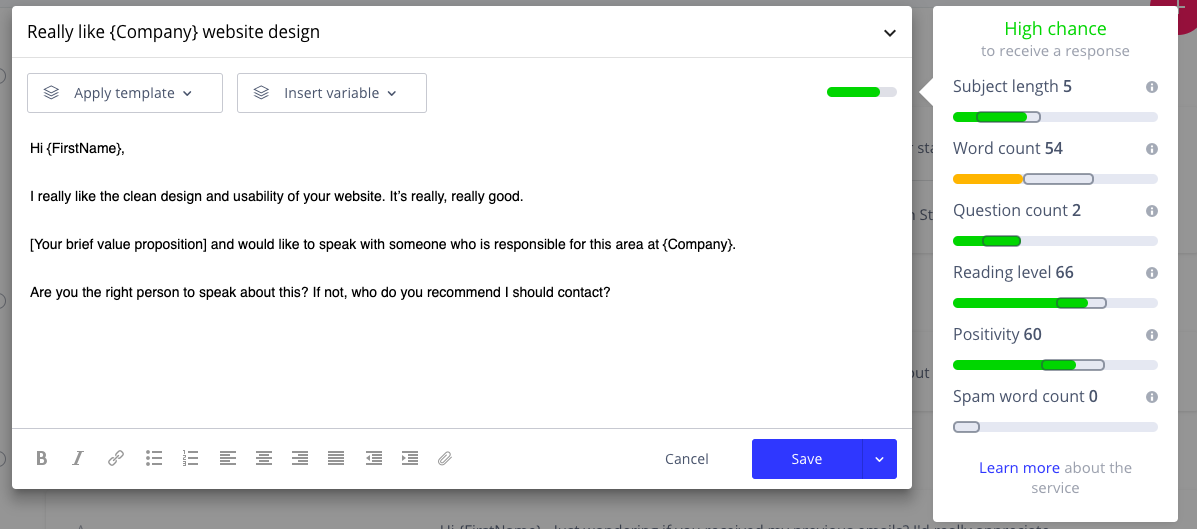Viewport: 1197px width, 529px height.
Task: Save the email template
Action: click(x=806, y=459)
